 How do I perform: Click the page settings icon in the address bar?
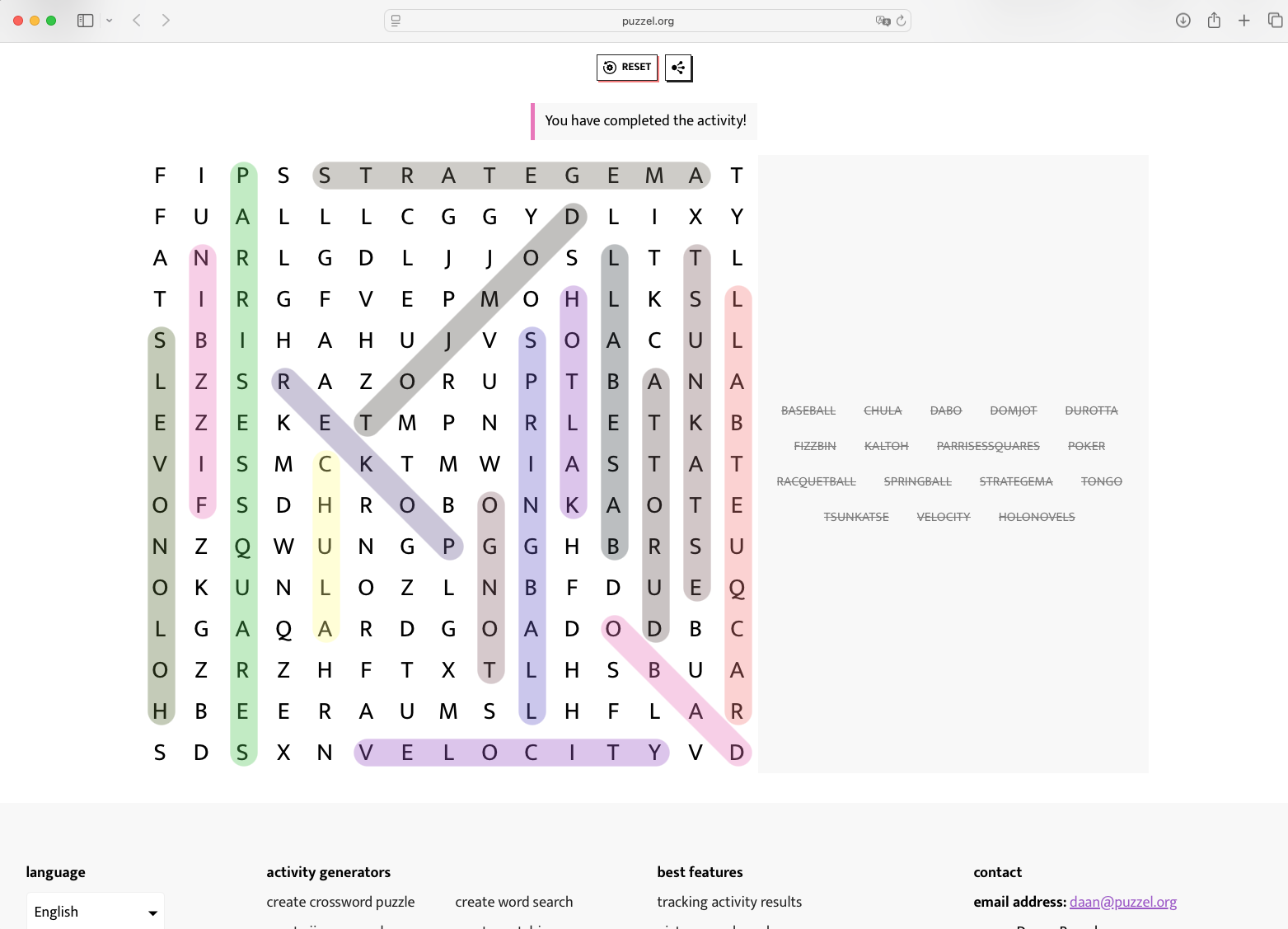[396, 21]
